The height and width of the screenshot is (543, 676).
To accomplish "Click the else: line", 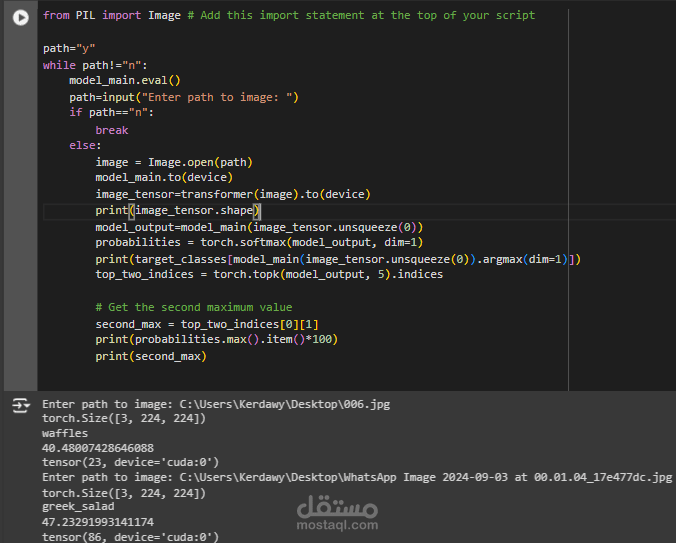I will pos(85,145).
